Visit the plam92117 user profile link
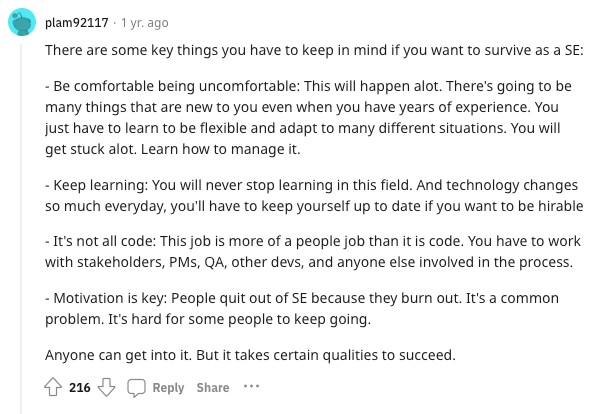 tap(77, 23)
